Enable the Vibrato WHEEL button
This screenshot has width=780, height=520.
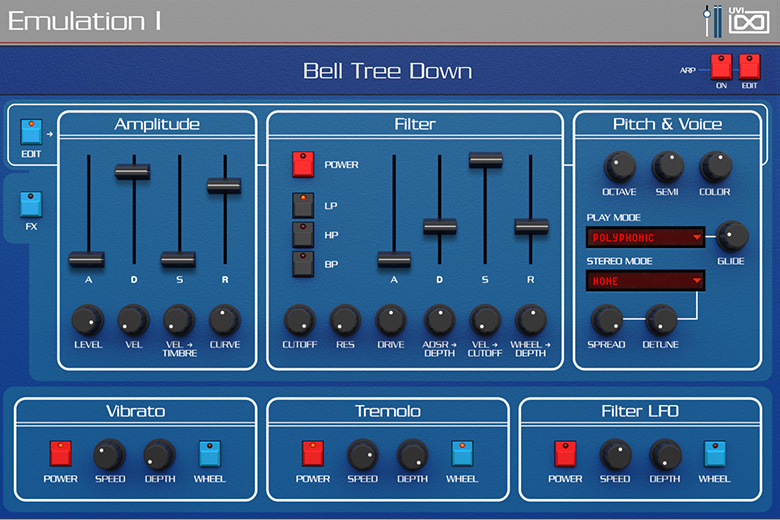209,454
